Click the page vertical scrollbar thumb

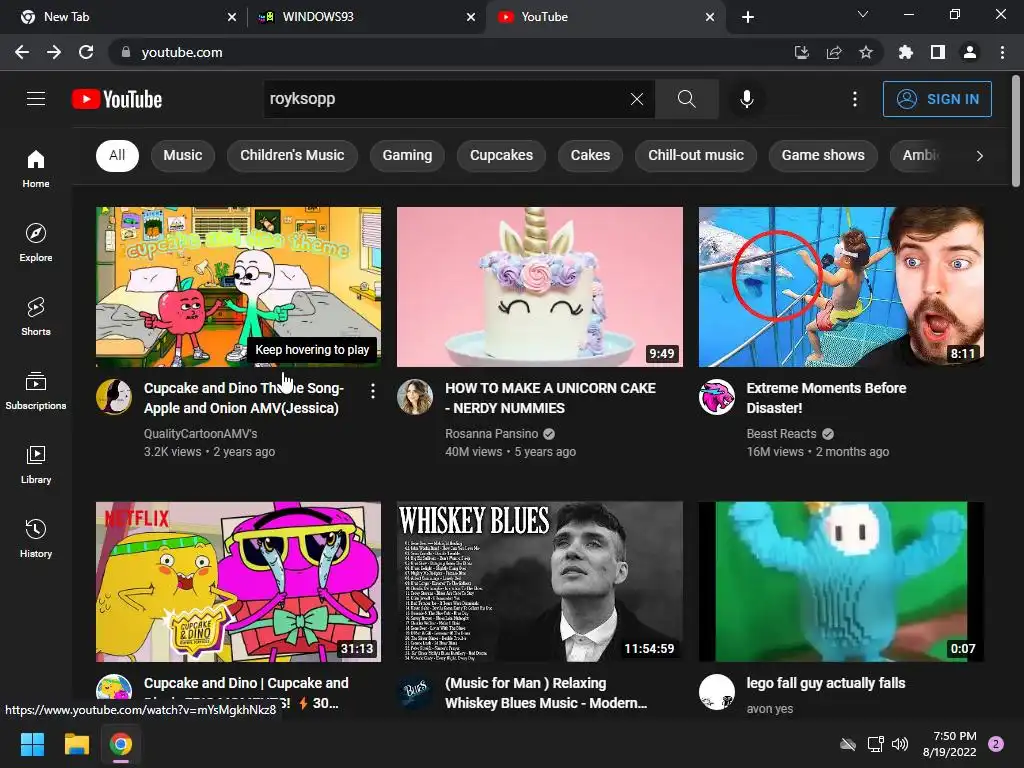1016,131
